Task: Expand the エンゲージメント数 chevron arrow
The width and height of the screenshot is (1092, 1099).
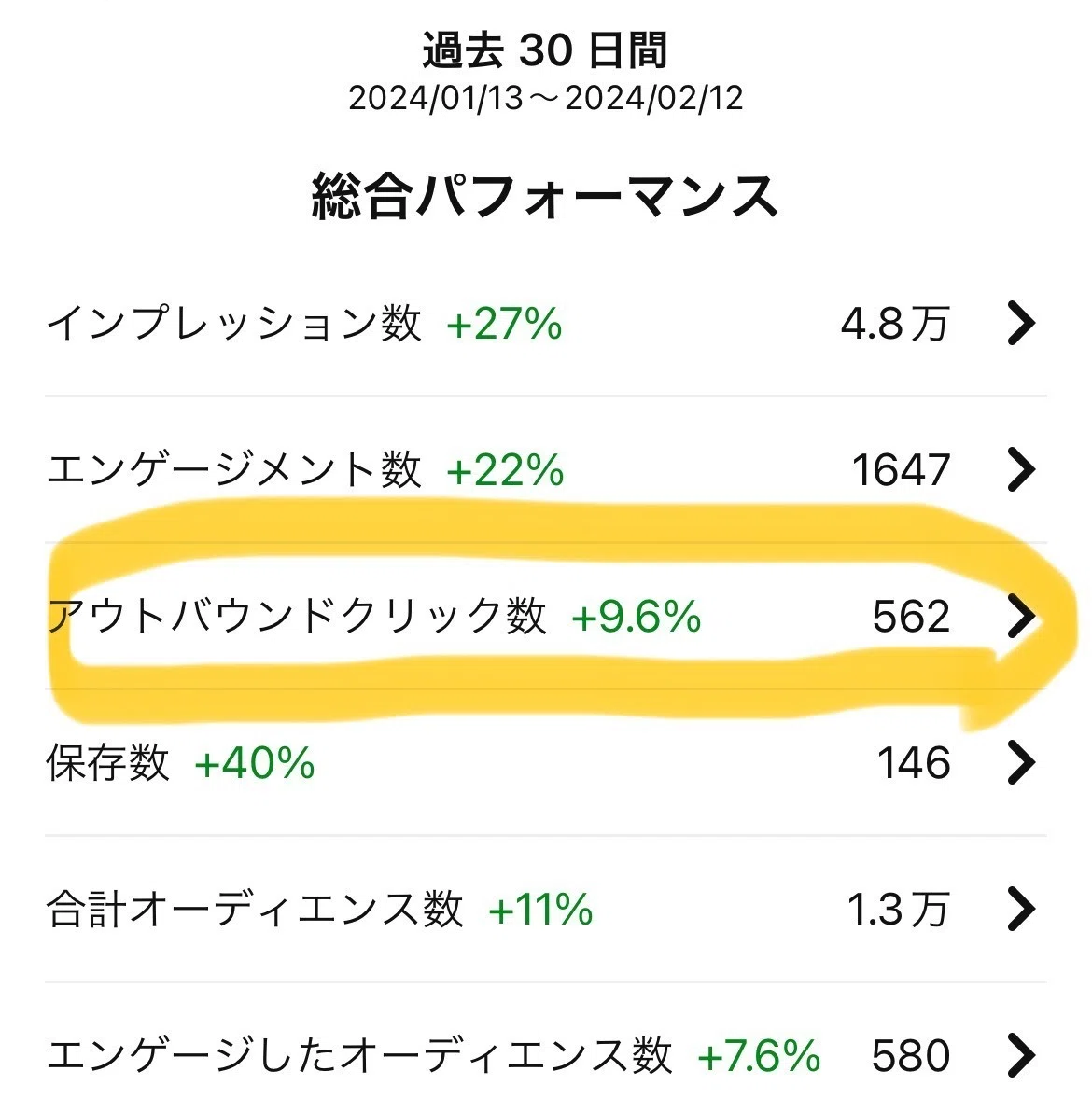Action: coord(1021,469)
